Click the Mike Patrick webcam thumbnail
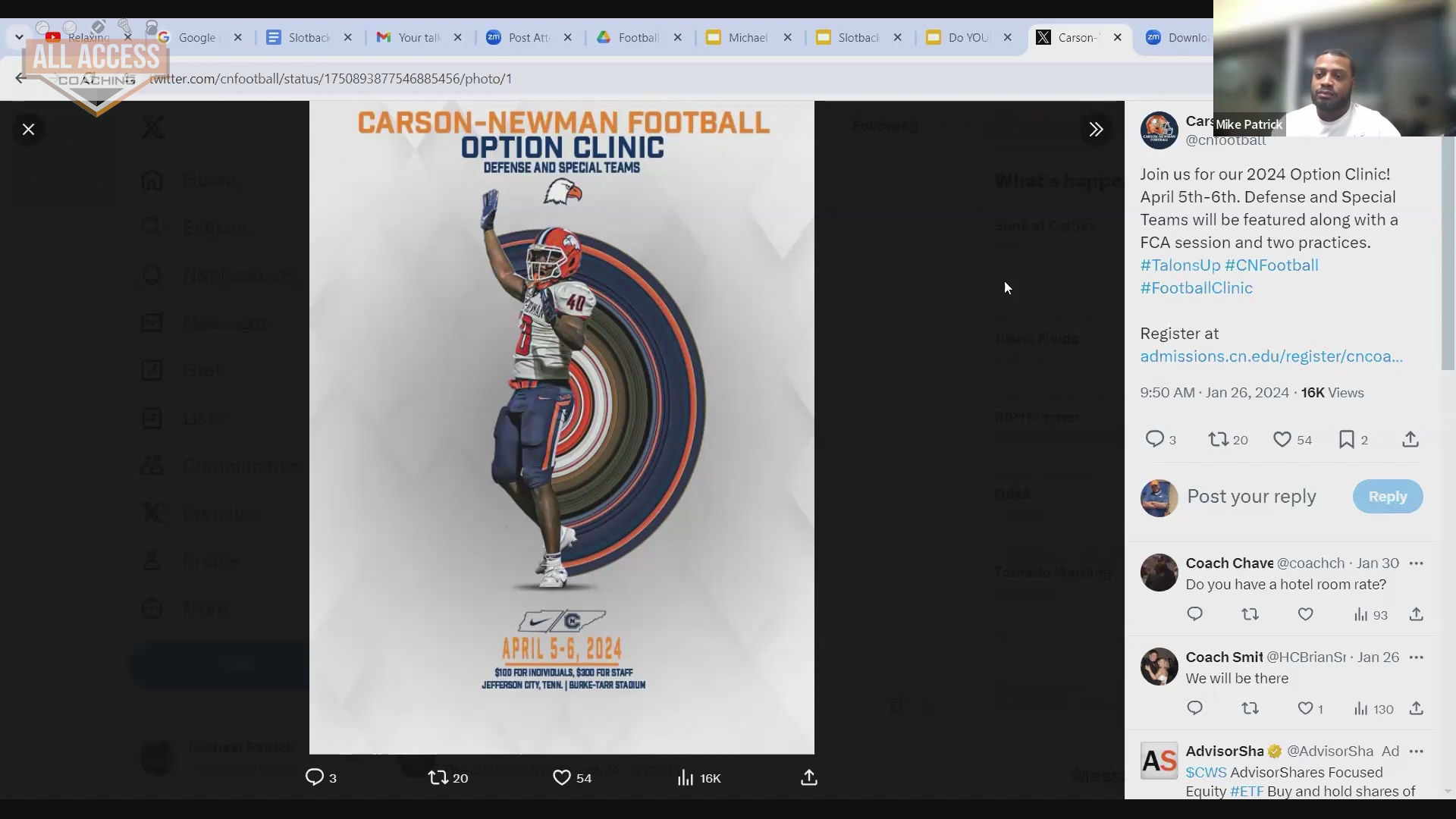The width and height of the screenshot is (1456, 819). click(1335, 68)
